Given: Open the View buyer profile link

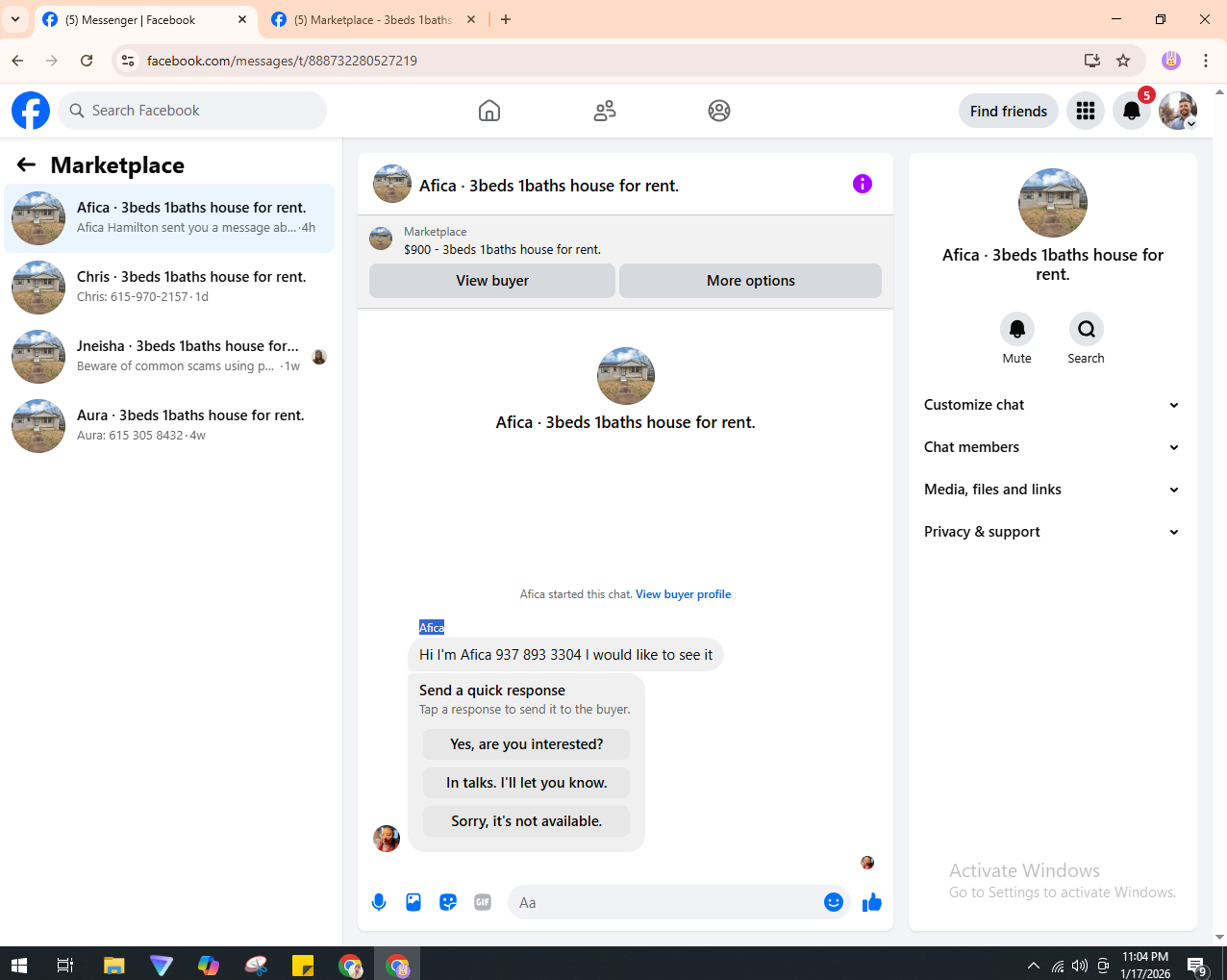Looking at the screenshot, I should 683,594.
